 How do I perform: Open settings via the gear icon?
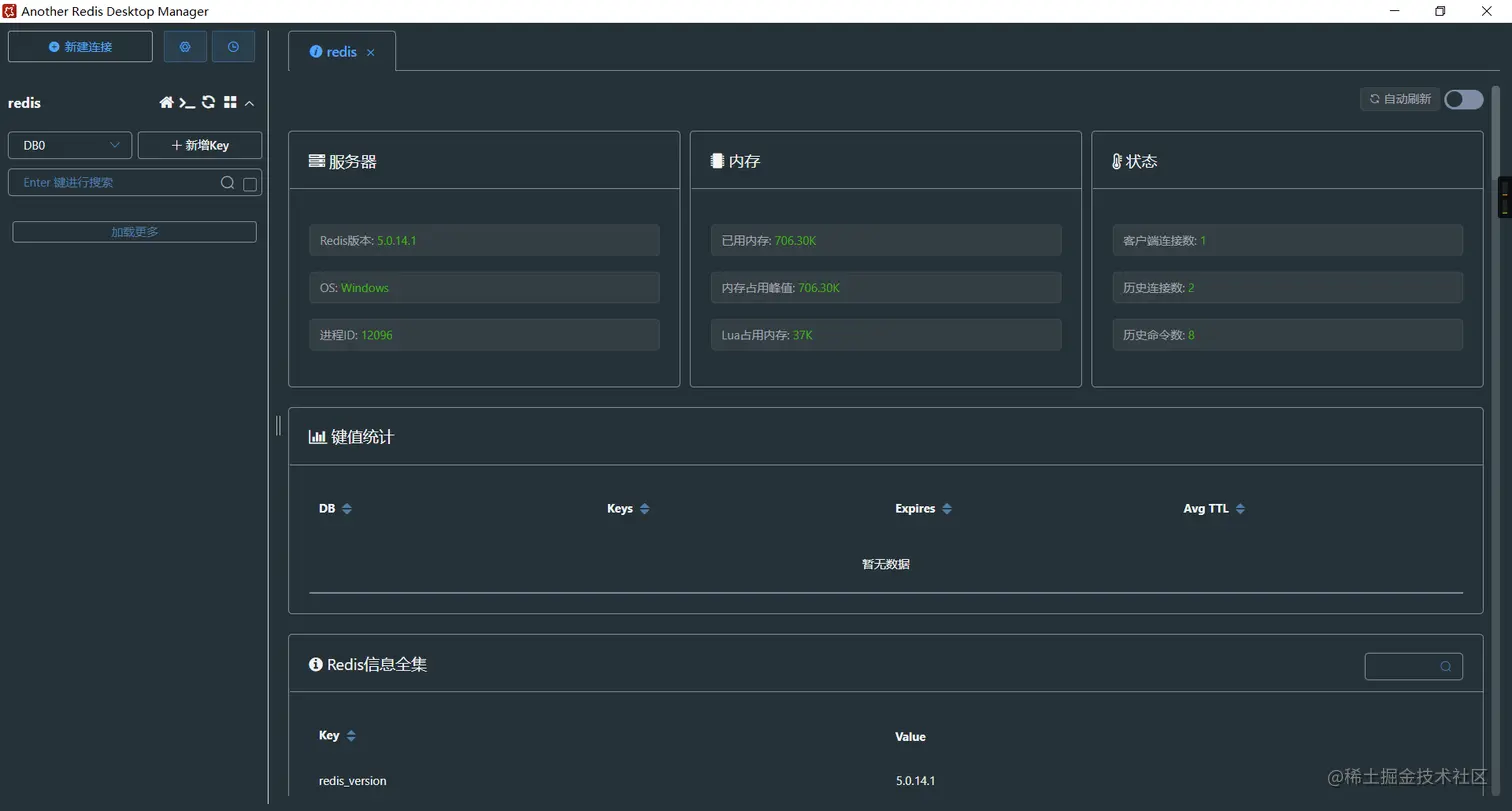pos(185,47)
